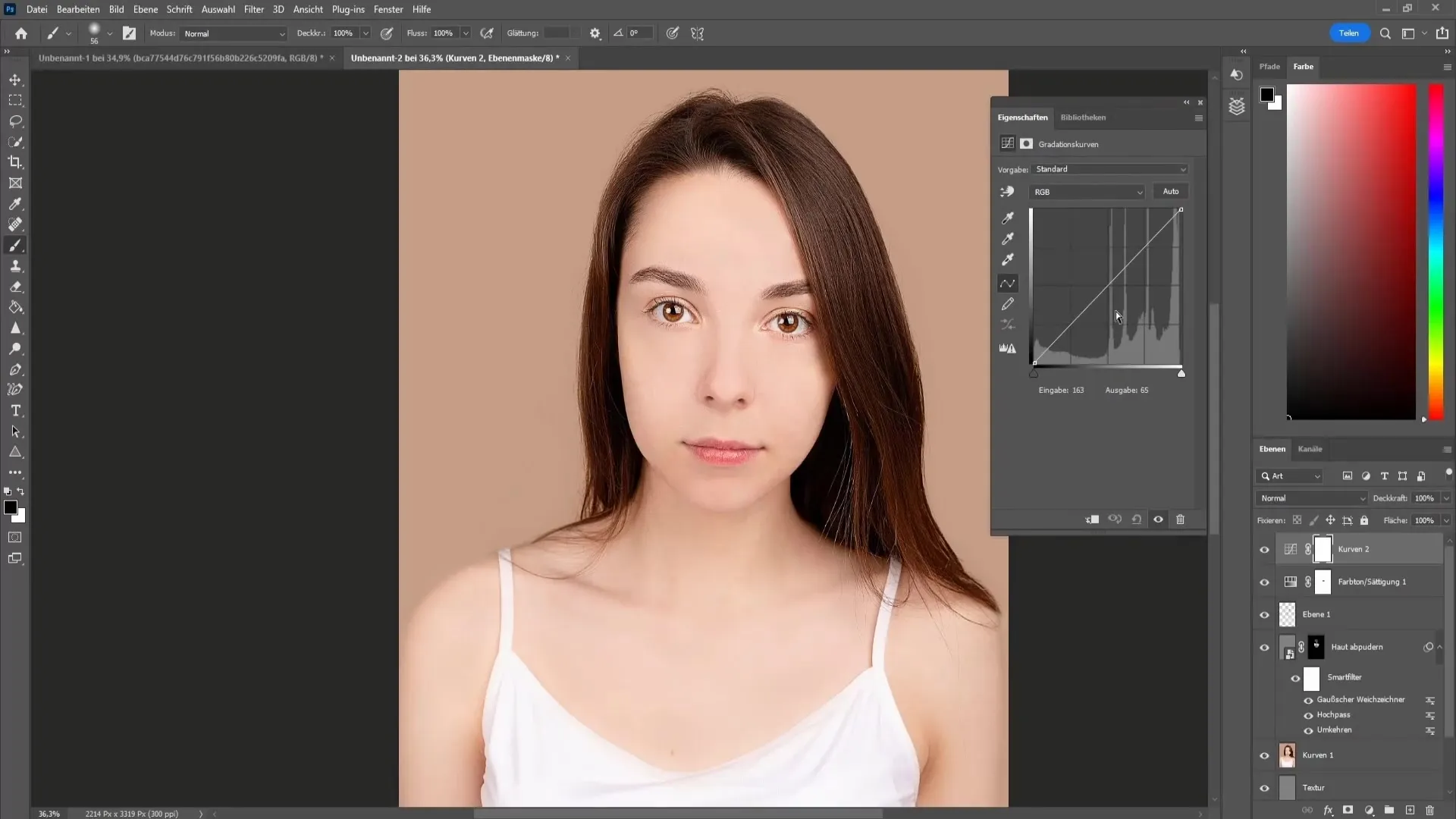The image size is (1456, 819).
Task: Click the Kurven 2 layer mask thumbnail
Action: tap(1323, 550)
